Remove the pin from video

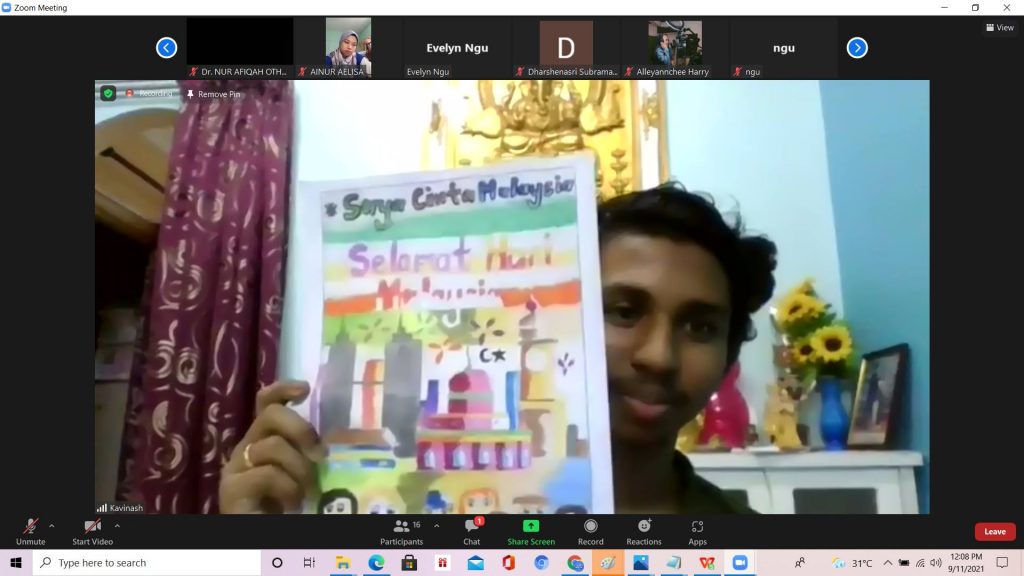[x=212, y=94]
